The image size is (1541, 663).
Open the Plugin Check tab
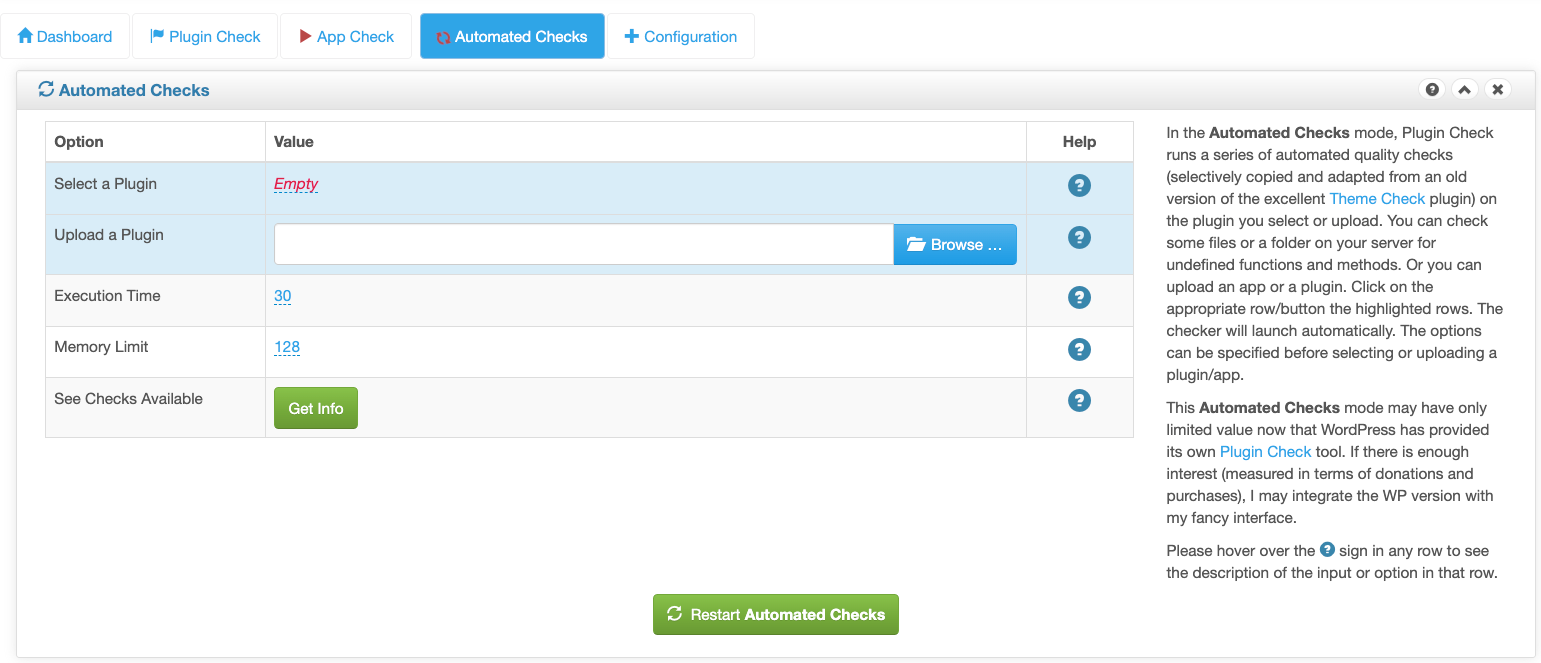[x=204, y=35]
